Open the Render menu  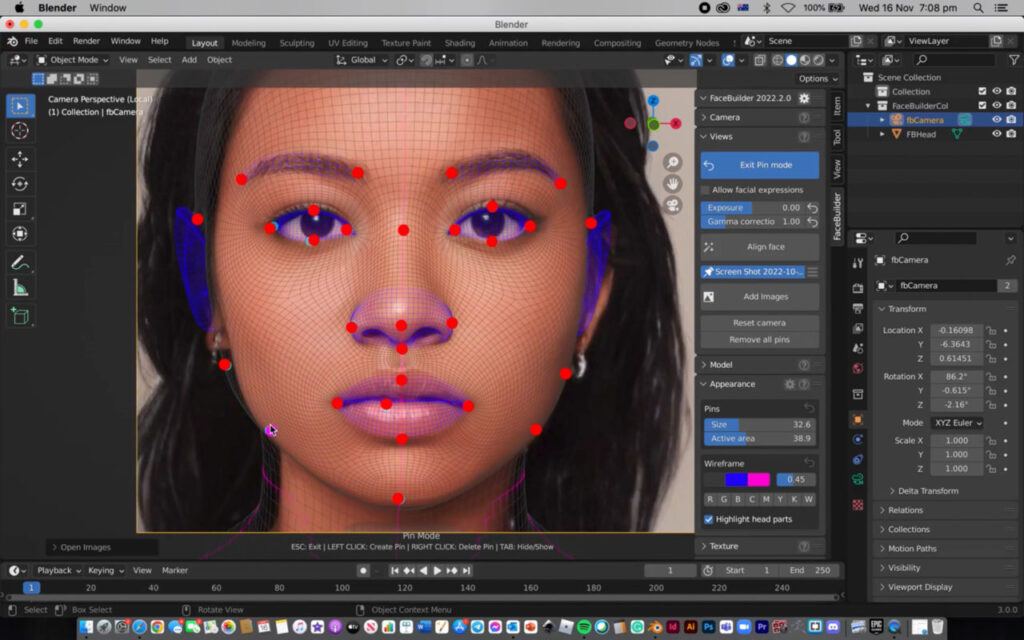tap(86, 42)
